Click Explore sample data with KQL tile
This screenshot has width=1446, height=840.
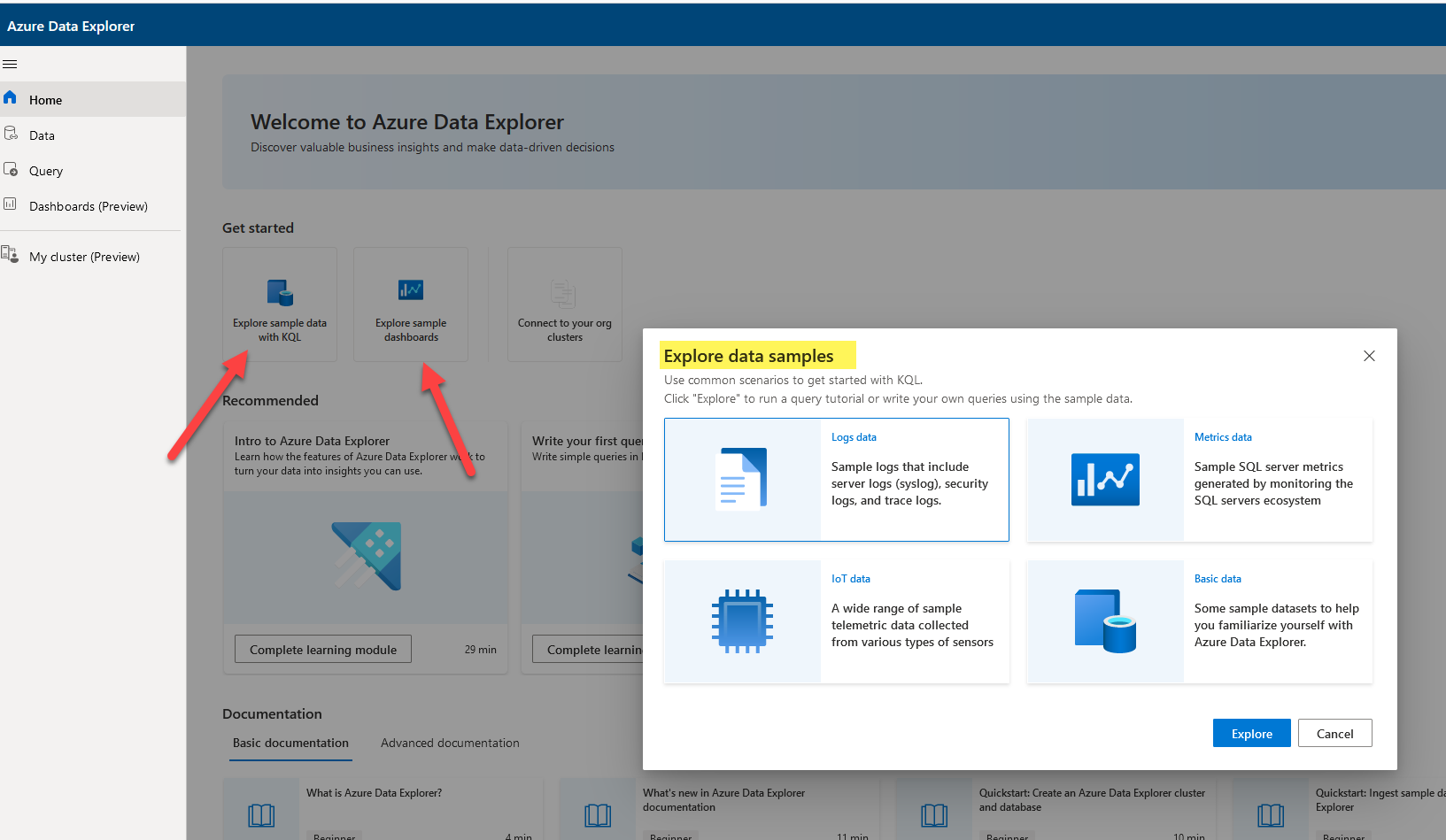pos(280,304)
